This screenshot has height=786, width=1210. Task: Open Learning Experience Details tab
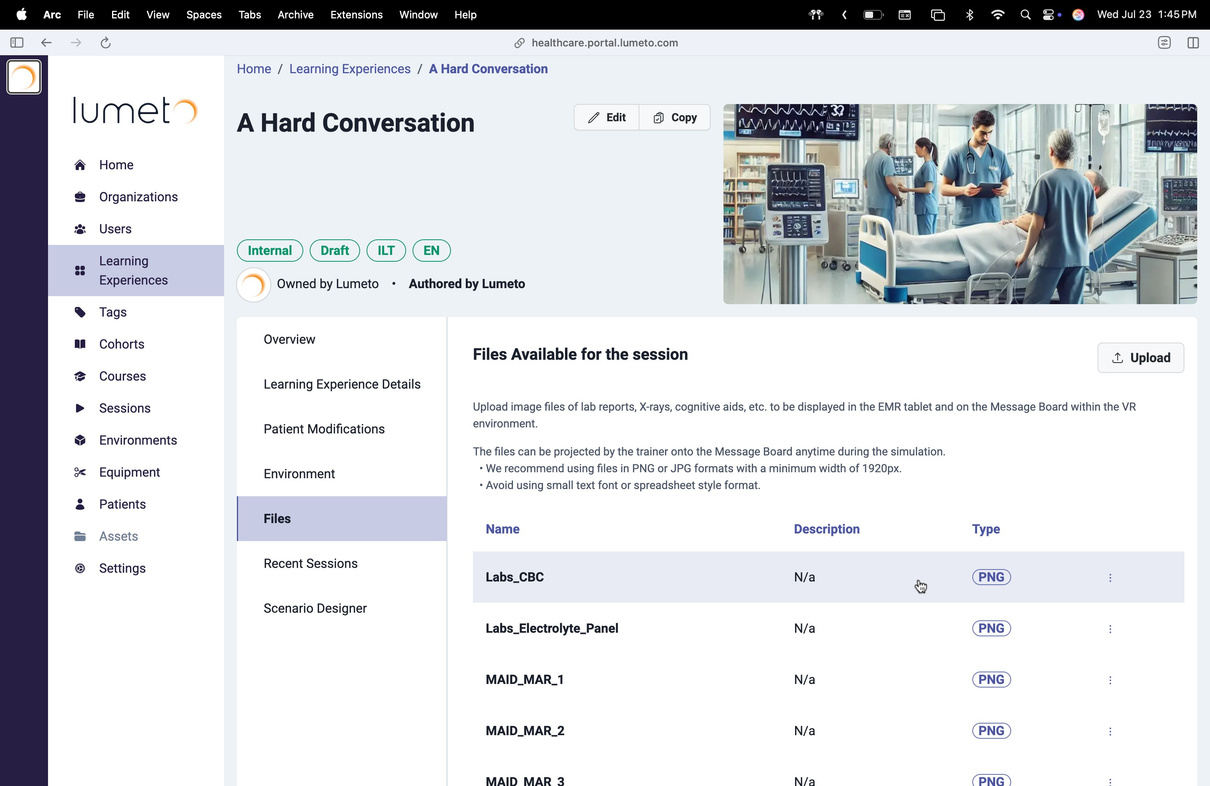342,384
